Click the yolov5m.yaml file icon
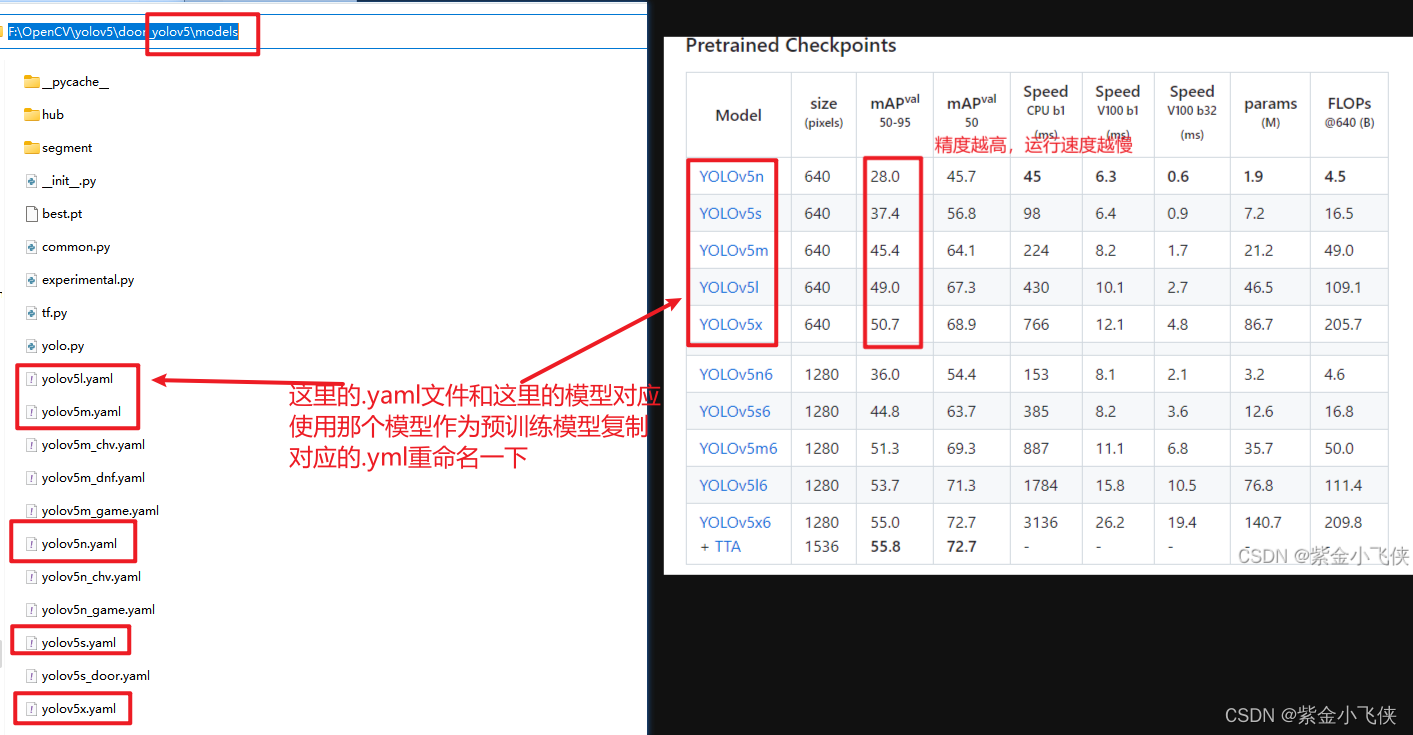The image size is (1413, 735). click(31, 412)
